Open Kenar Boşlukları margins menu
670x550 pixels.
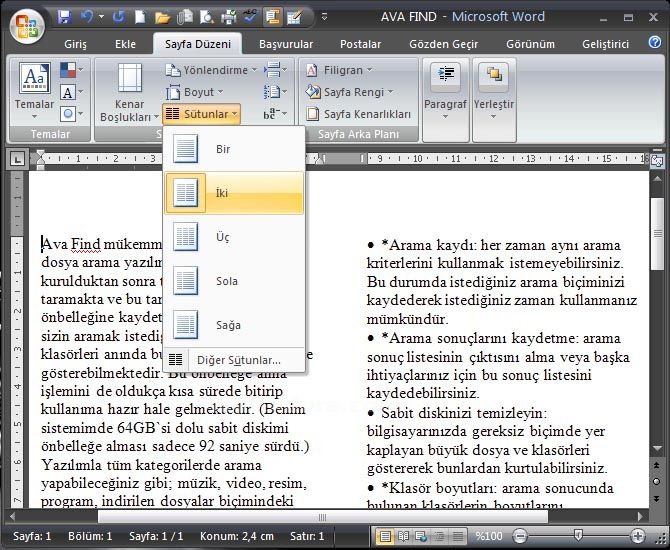tap(129, 93)
